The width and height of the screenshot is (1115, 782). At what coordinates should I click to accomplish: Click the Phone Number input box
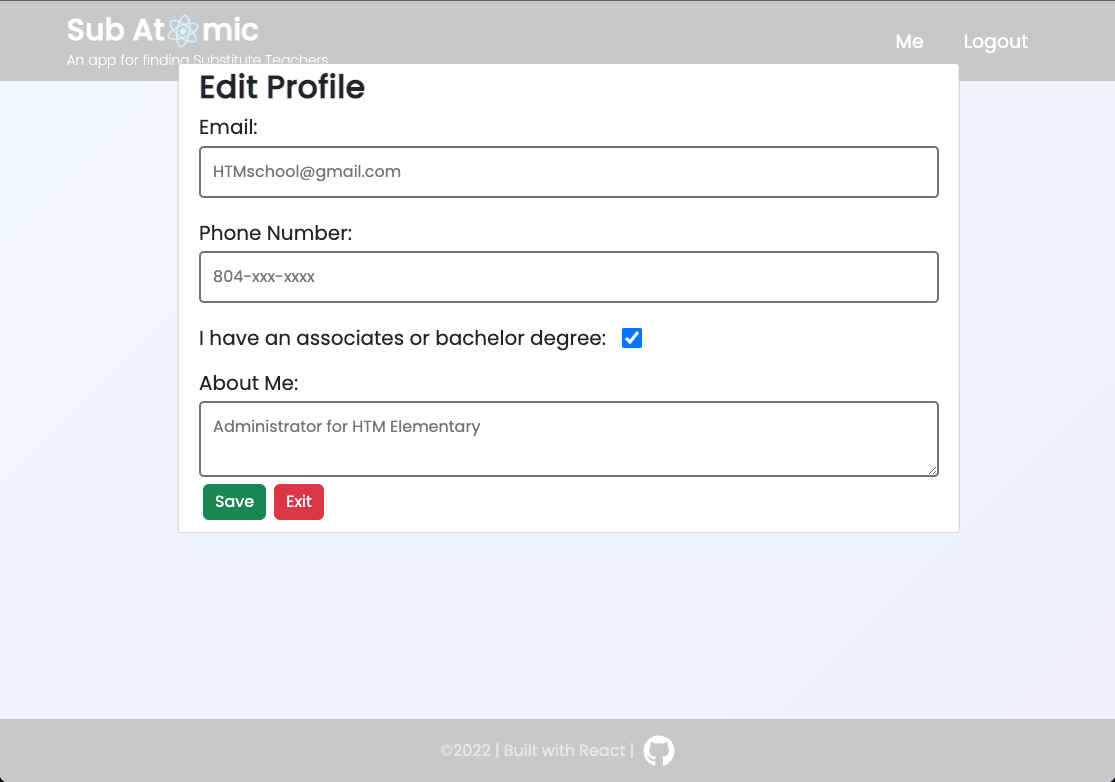coord(568,277)
